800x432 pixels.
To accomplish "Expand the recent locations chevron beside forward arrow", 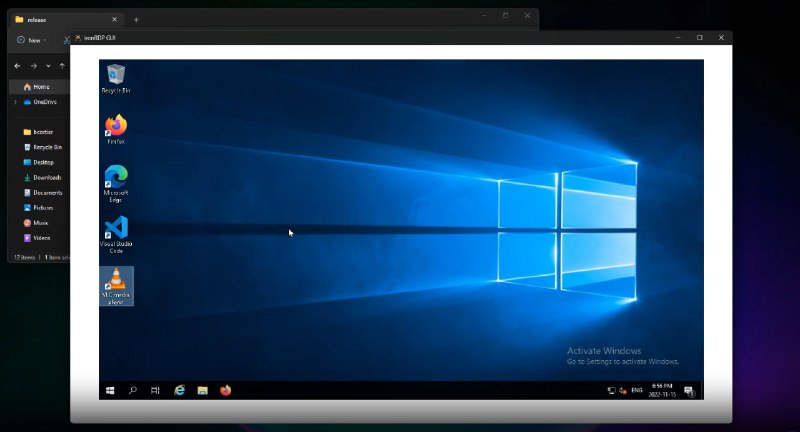I will pos(48,66).
